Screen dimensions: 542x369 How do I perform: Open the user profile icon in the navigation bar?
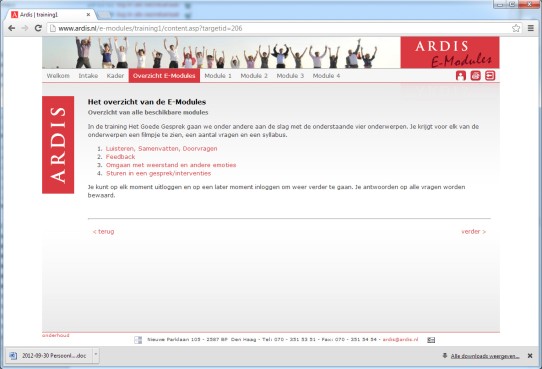click(x=460, y=76)
